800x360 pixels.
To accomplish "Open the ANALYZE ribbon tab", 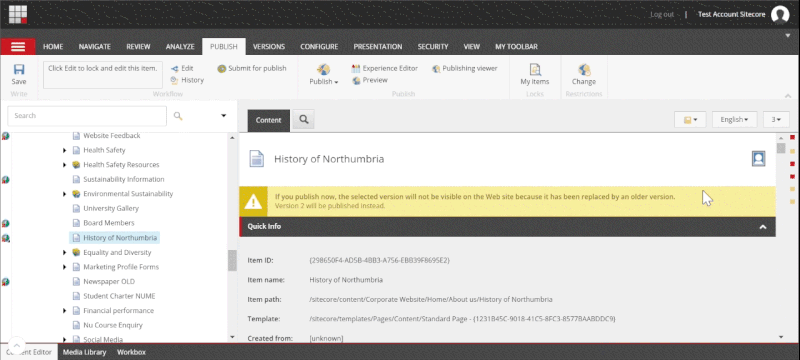I will click(x=180, y=46).
